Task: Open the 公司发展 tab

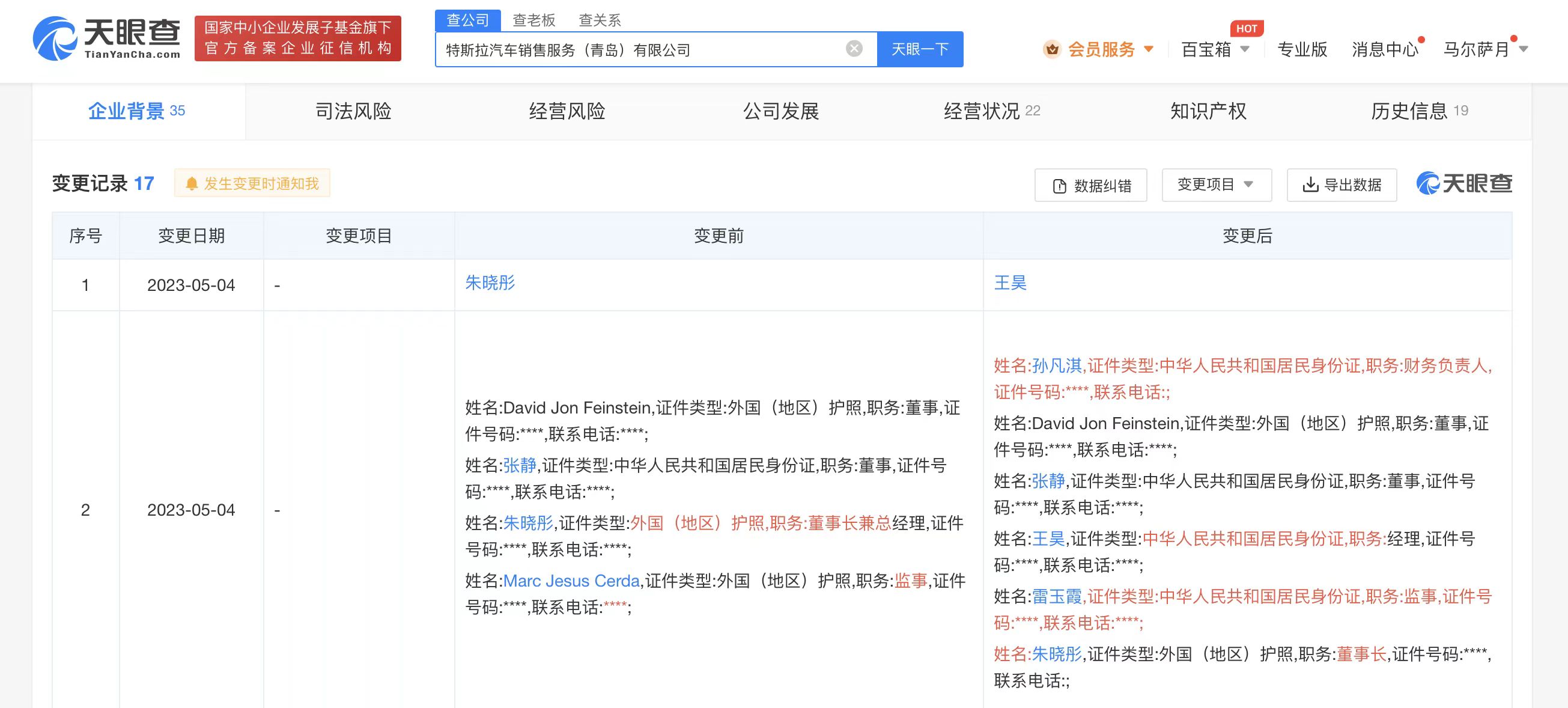Action: pyautogui.click(x=781, y=111)
